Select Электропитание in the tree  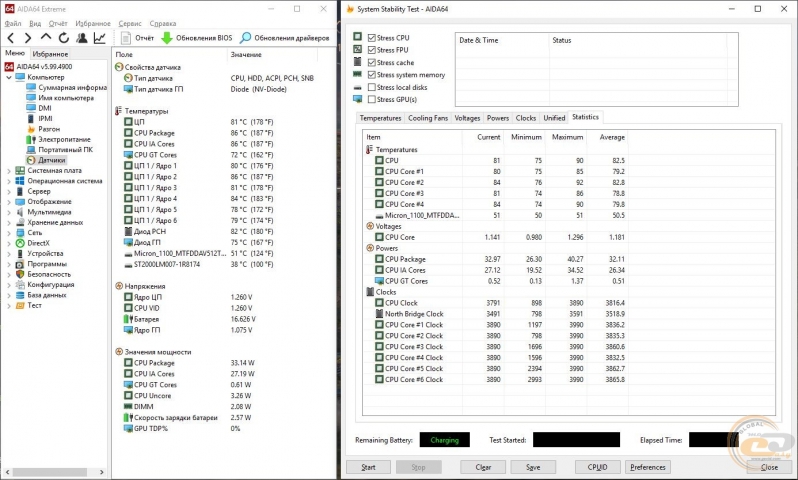[59, 139]
